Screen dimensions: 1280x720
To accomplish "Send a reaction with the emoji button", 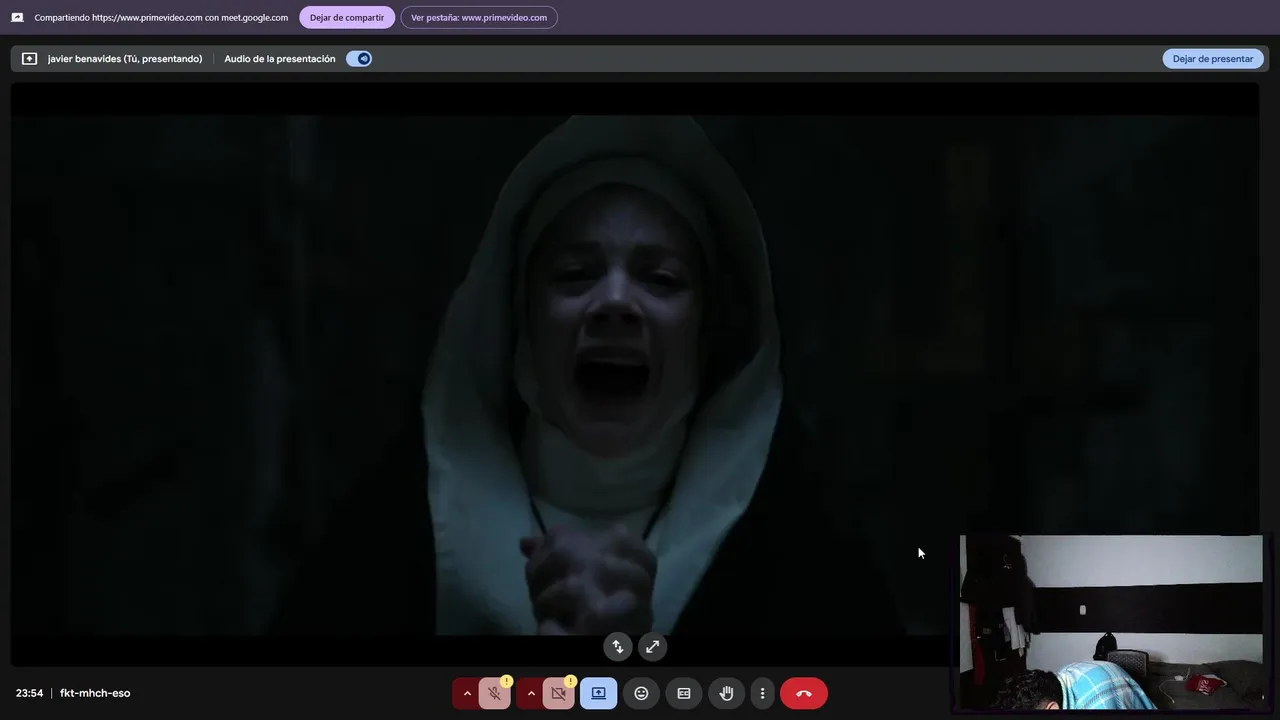I will point(641,693).
